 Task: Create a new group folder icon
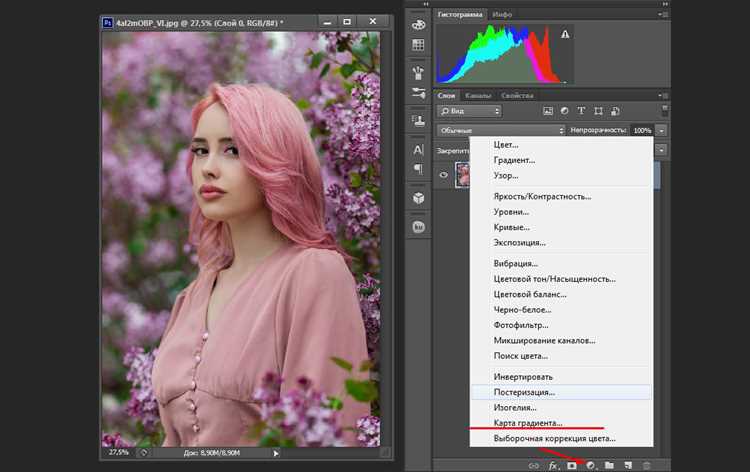[x=609, y=465]
